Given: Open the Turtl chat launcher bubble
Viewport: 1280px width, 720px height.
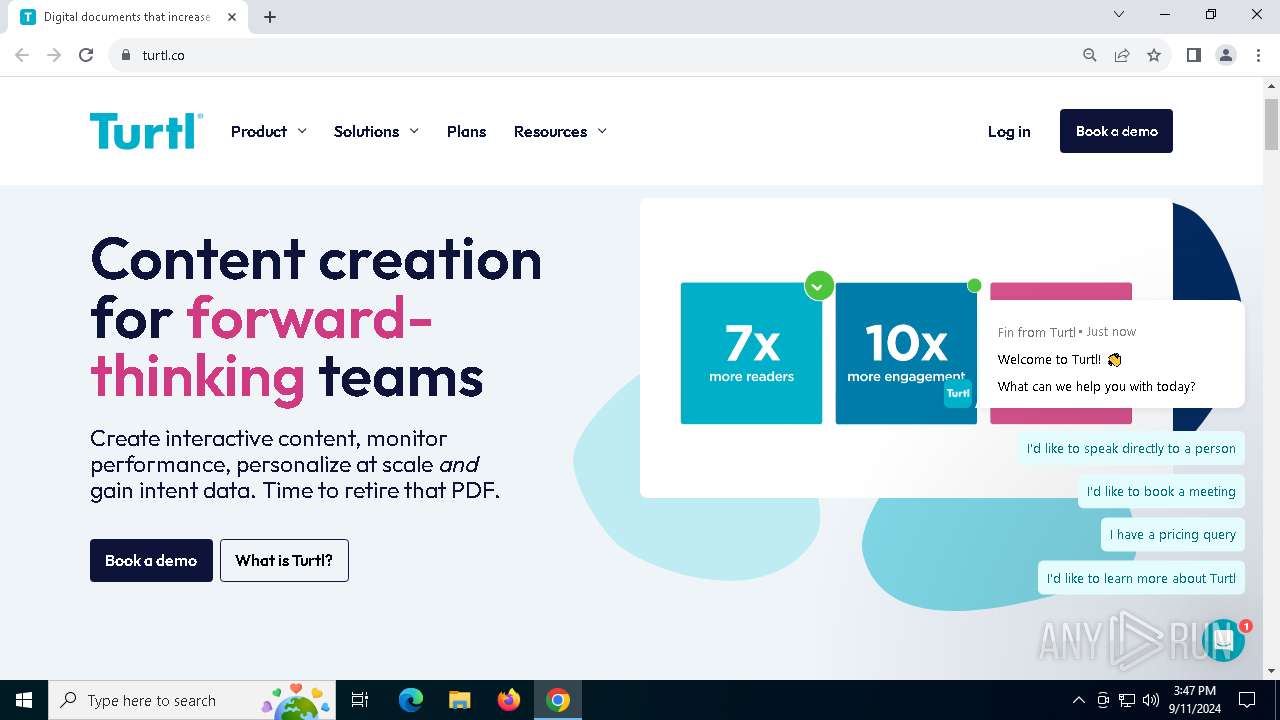Looking at the screenshot, I should 1222,641.
